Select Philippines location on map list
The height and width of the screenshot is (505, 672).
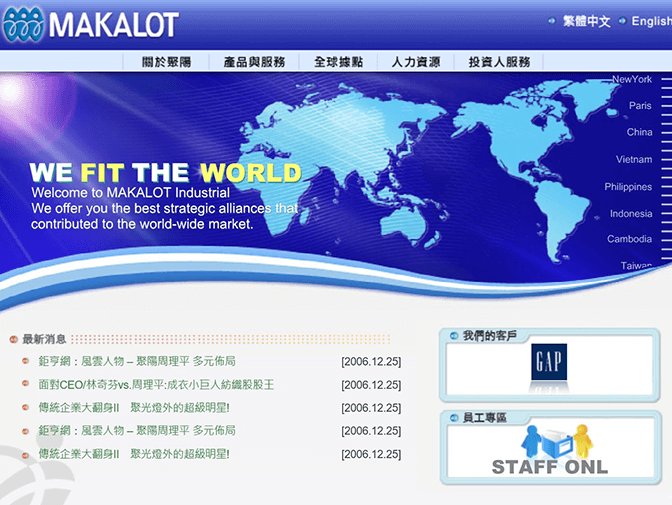[x=628, y=187]
